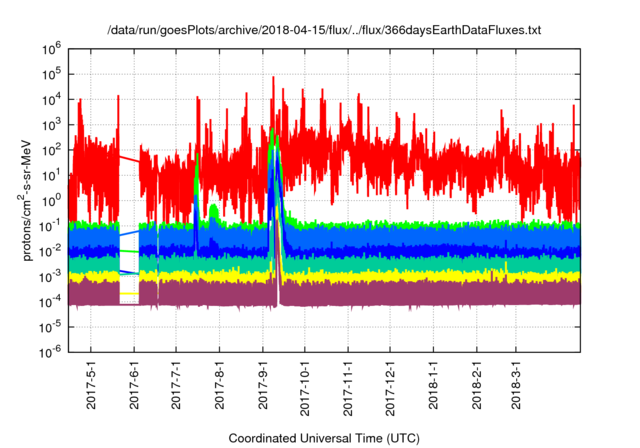Click the y-axis tick label 10^3
Viewport: 640px width, 448px height.
pos(51,125)
